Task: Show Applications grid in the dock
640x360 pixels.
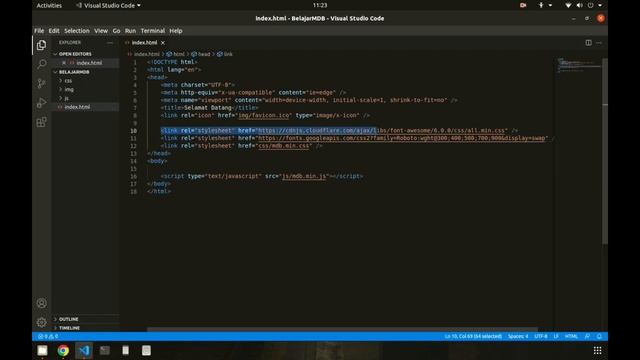Action: (x=597, y=350)
